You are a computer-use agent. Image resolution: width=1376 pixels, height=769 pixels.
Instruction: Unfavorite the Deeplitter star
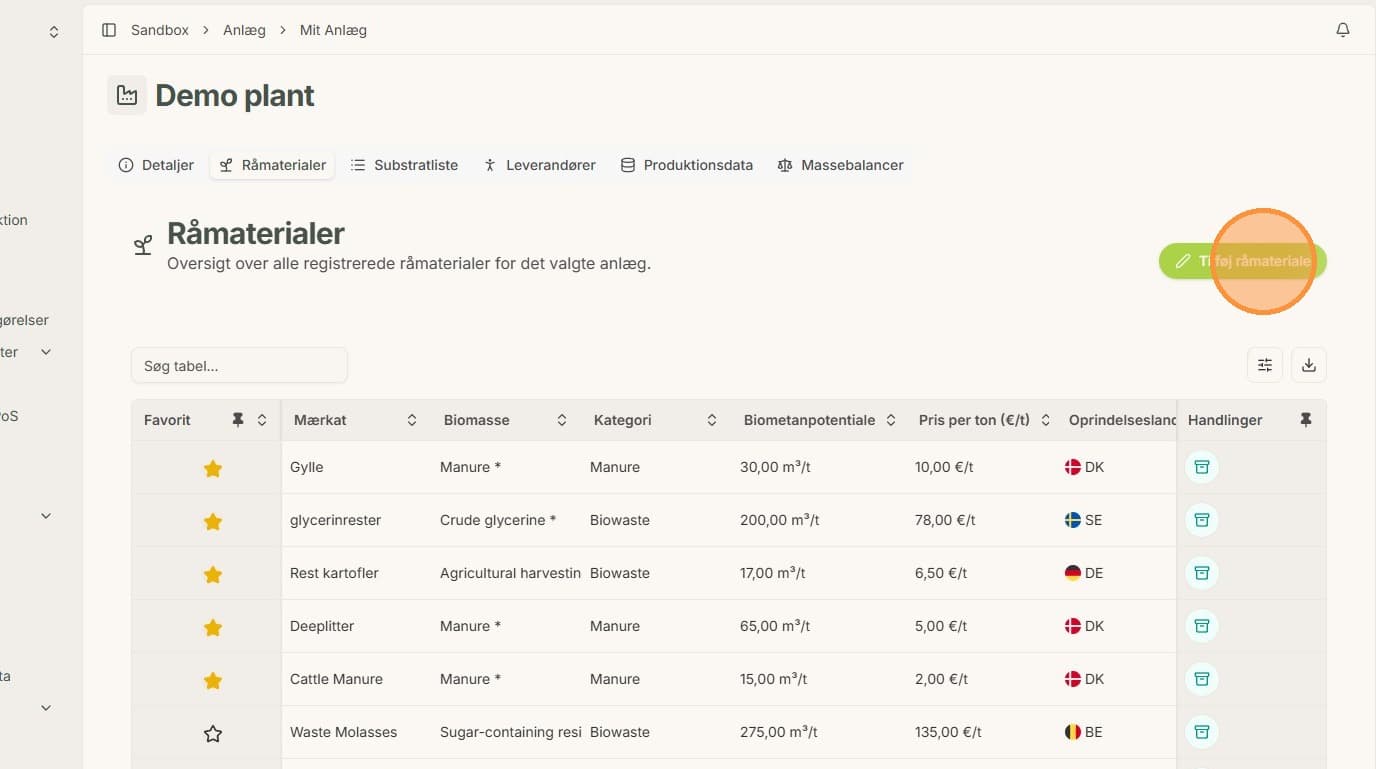pyautogui.click(x=213, y=627)
